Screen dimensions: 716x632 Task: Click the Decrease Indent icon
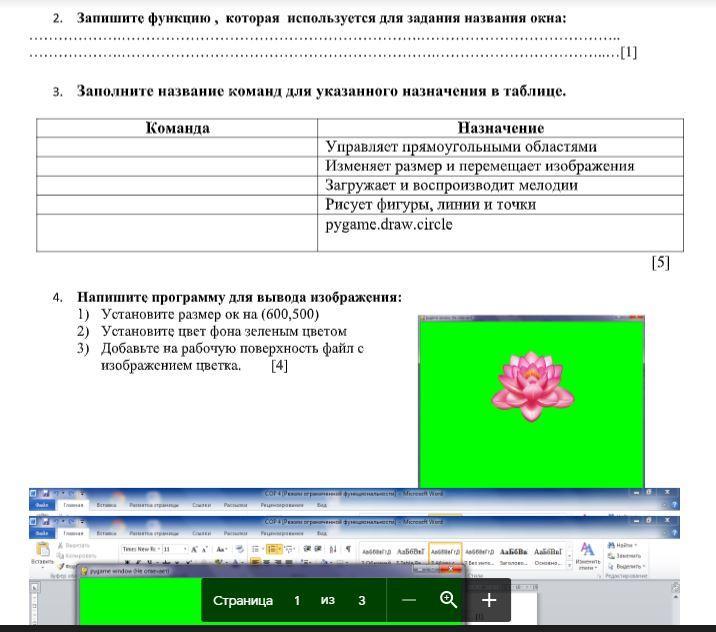pos(307,549)
